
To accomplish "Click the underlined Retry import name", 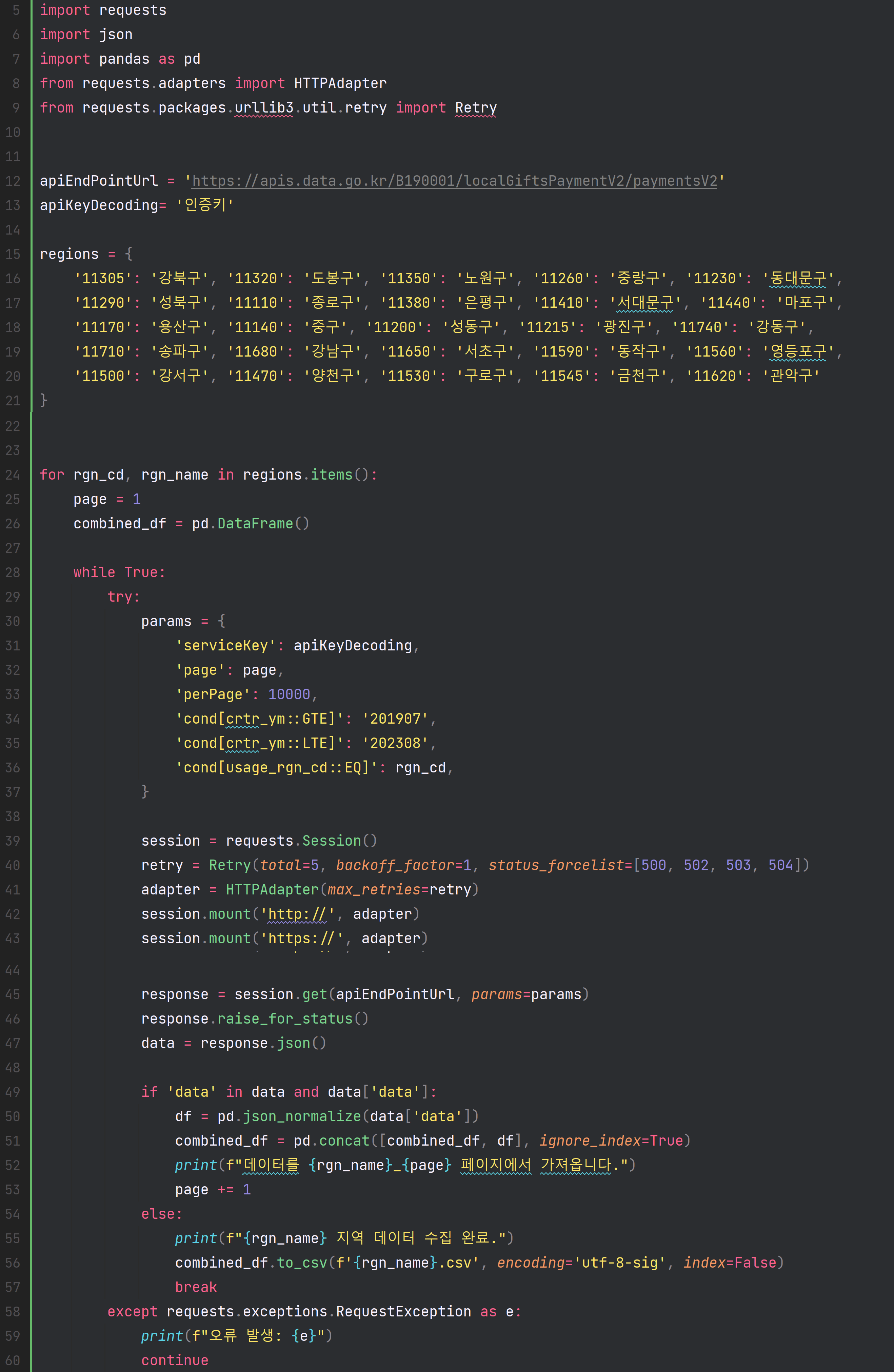I will [x=475, y=108].
